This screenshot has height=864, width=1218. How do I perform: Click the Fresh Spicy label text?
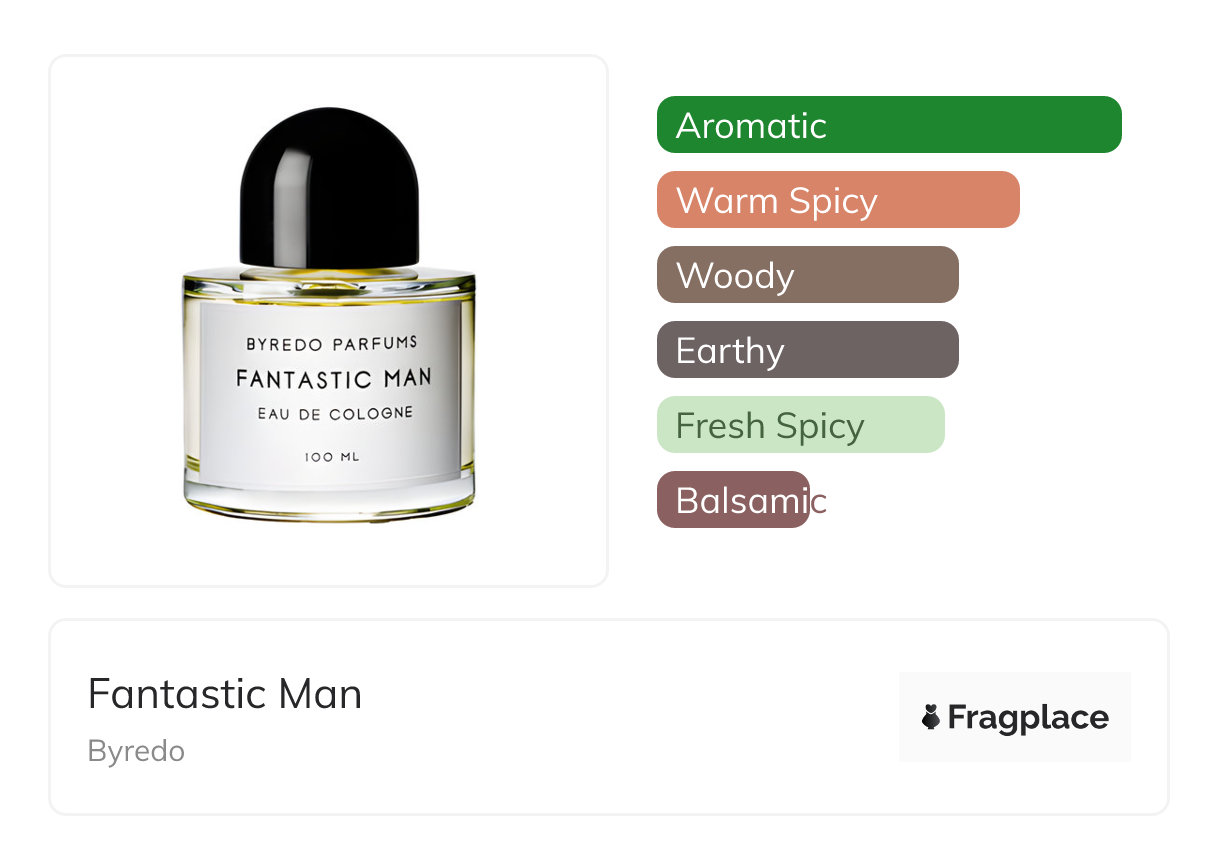pos(770,426)
